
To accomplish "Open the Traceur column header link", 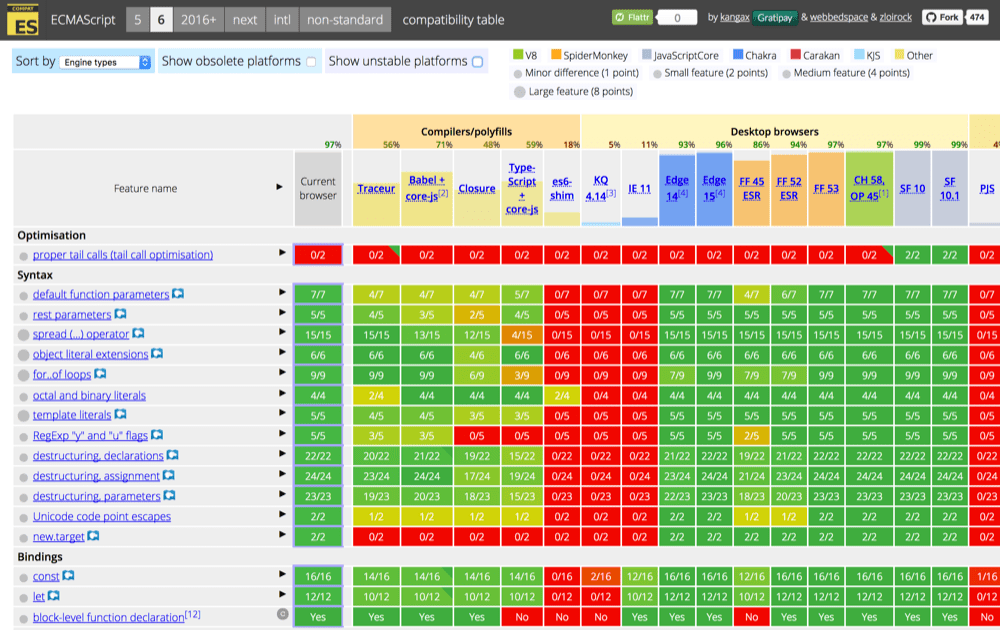I will coord(376,189).
